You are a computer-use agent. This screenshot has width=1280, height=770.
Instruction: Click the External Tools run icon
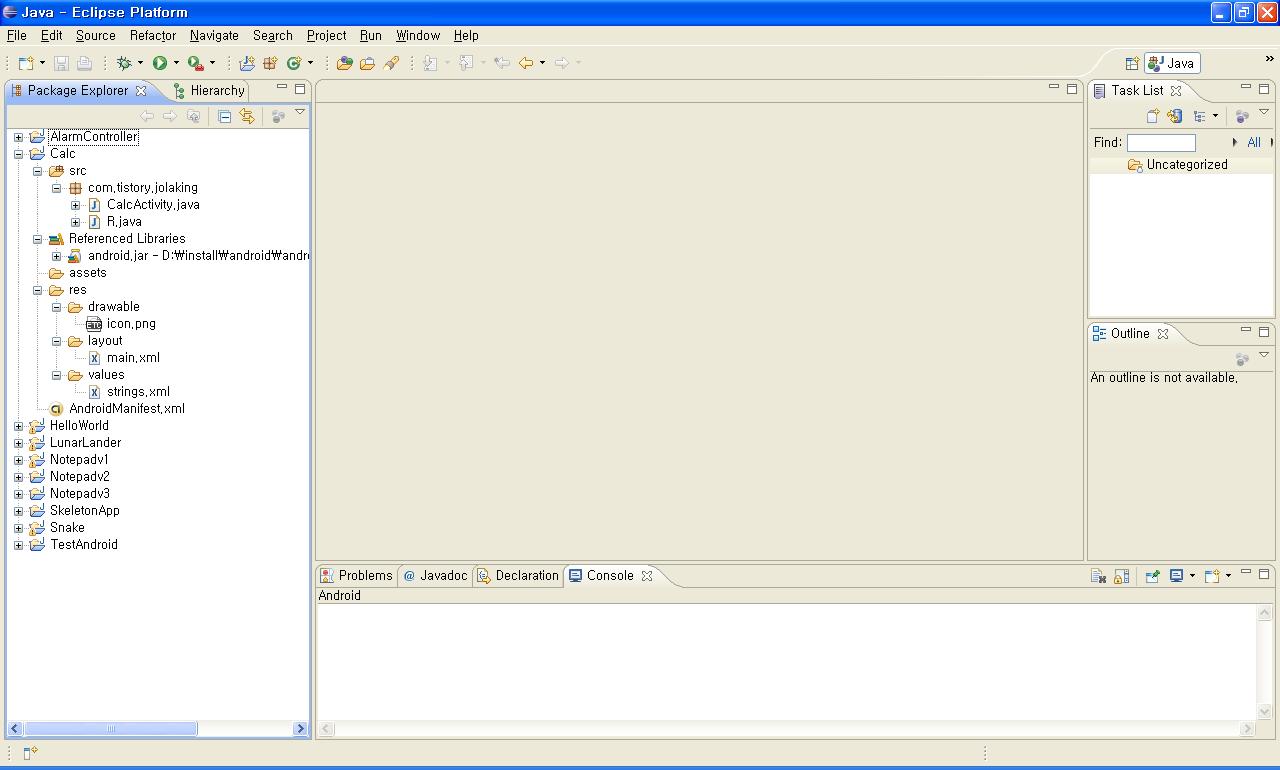tap(196, 63)
